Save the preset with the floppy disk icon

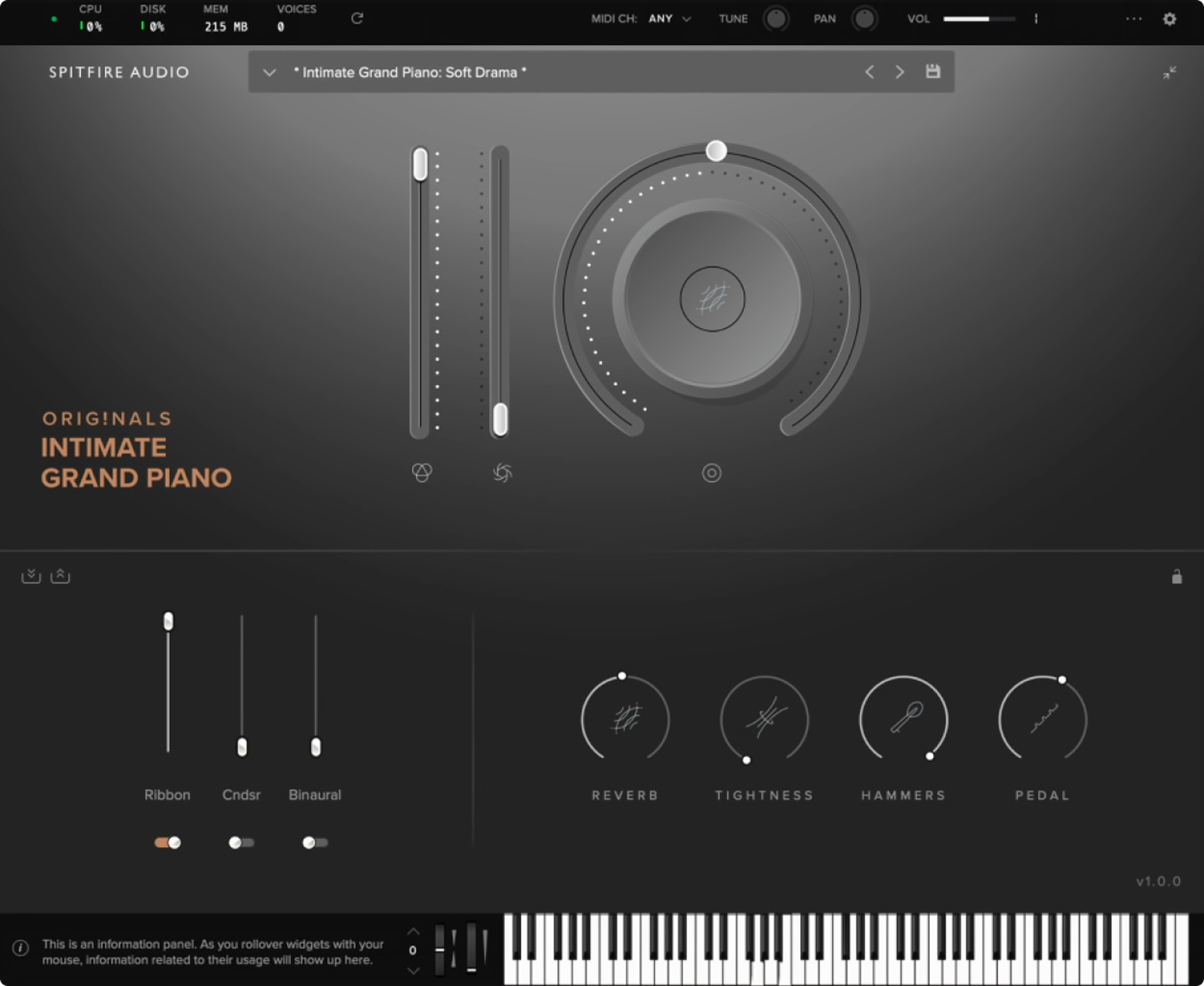[x=932, y=72]
